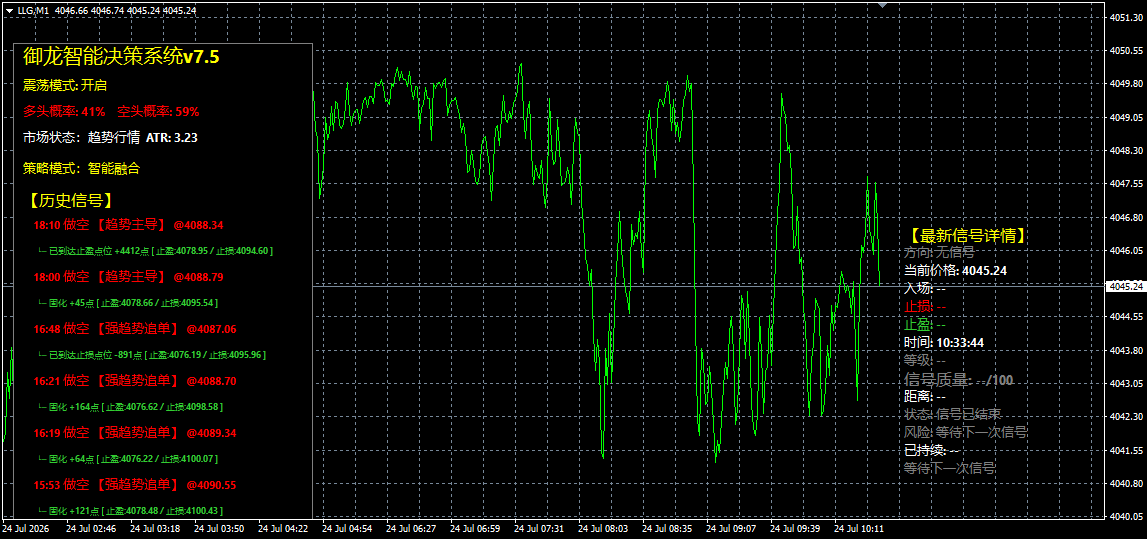This screenshot has height=539, width=1147.
Task: Click the 多头概率 41% indicator
Action: [64, 112]
